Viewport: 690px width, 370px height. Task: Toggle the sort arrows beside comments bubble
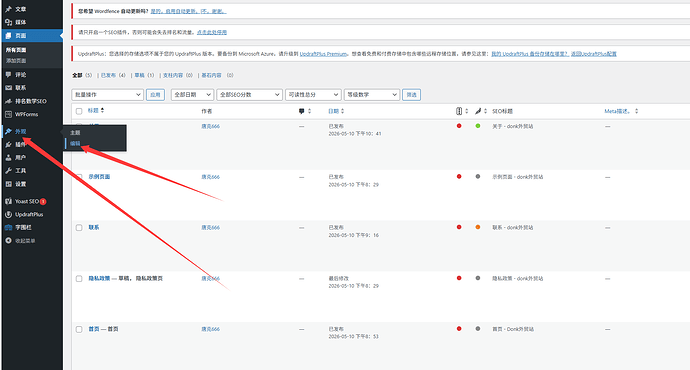(x=309, y=111)
